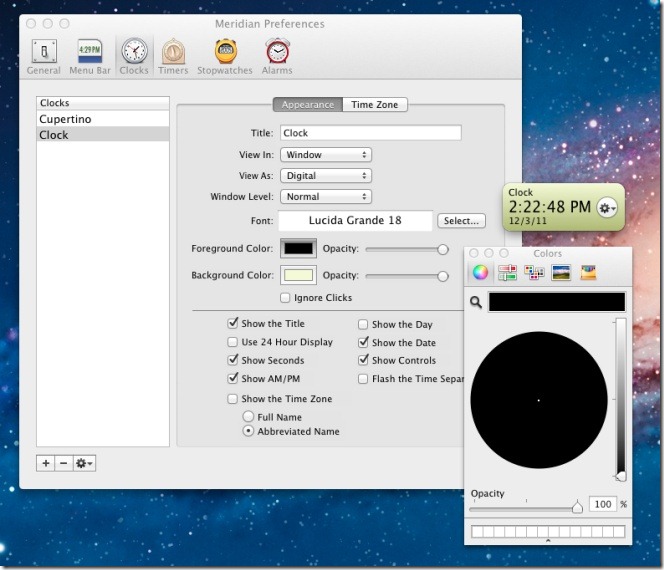This screenshot has width=664, height=570.
Task: Expand the swatch drawer handle in Colors
Action: point(548,541)
